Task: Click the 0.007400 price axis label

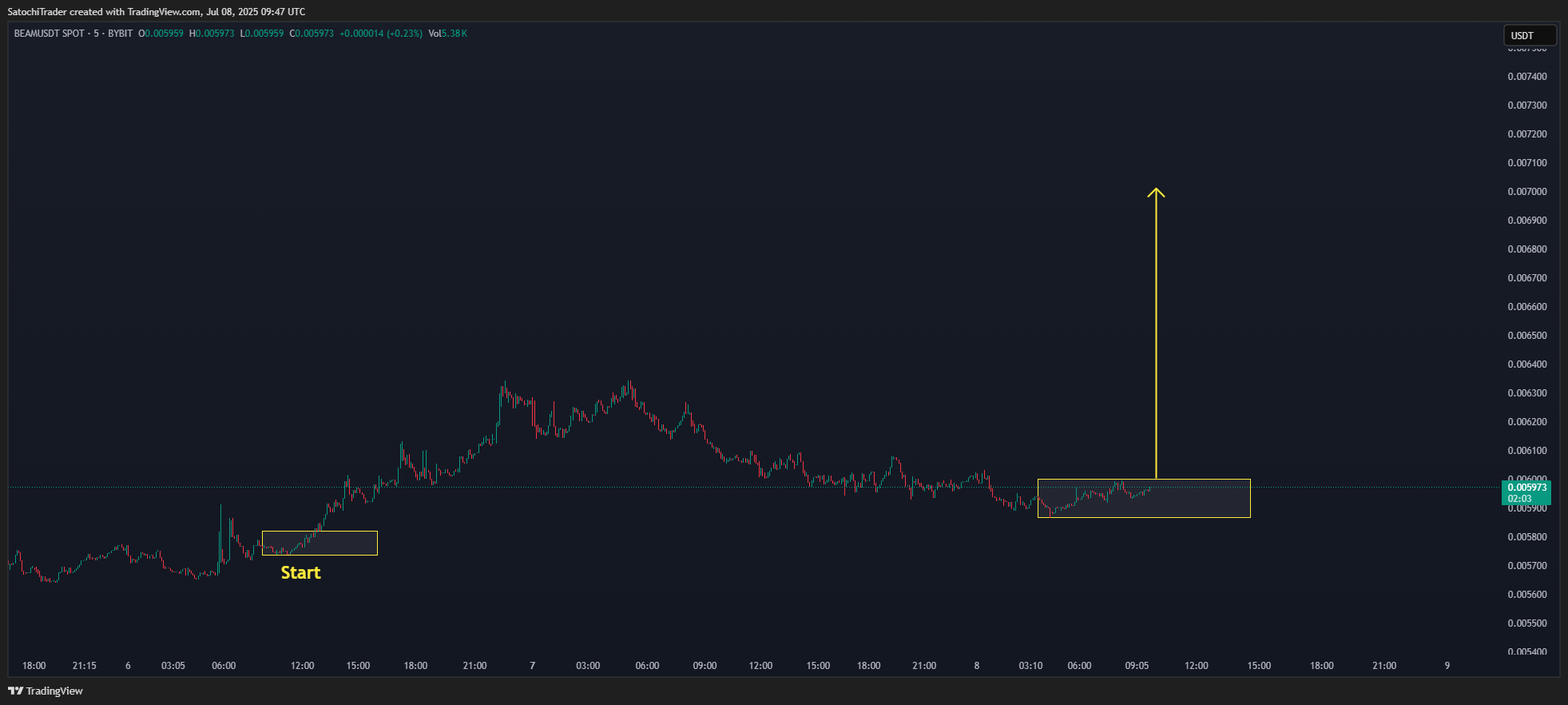Action: (1527, 77)
